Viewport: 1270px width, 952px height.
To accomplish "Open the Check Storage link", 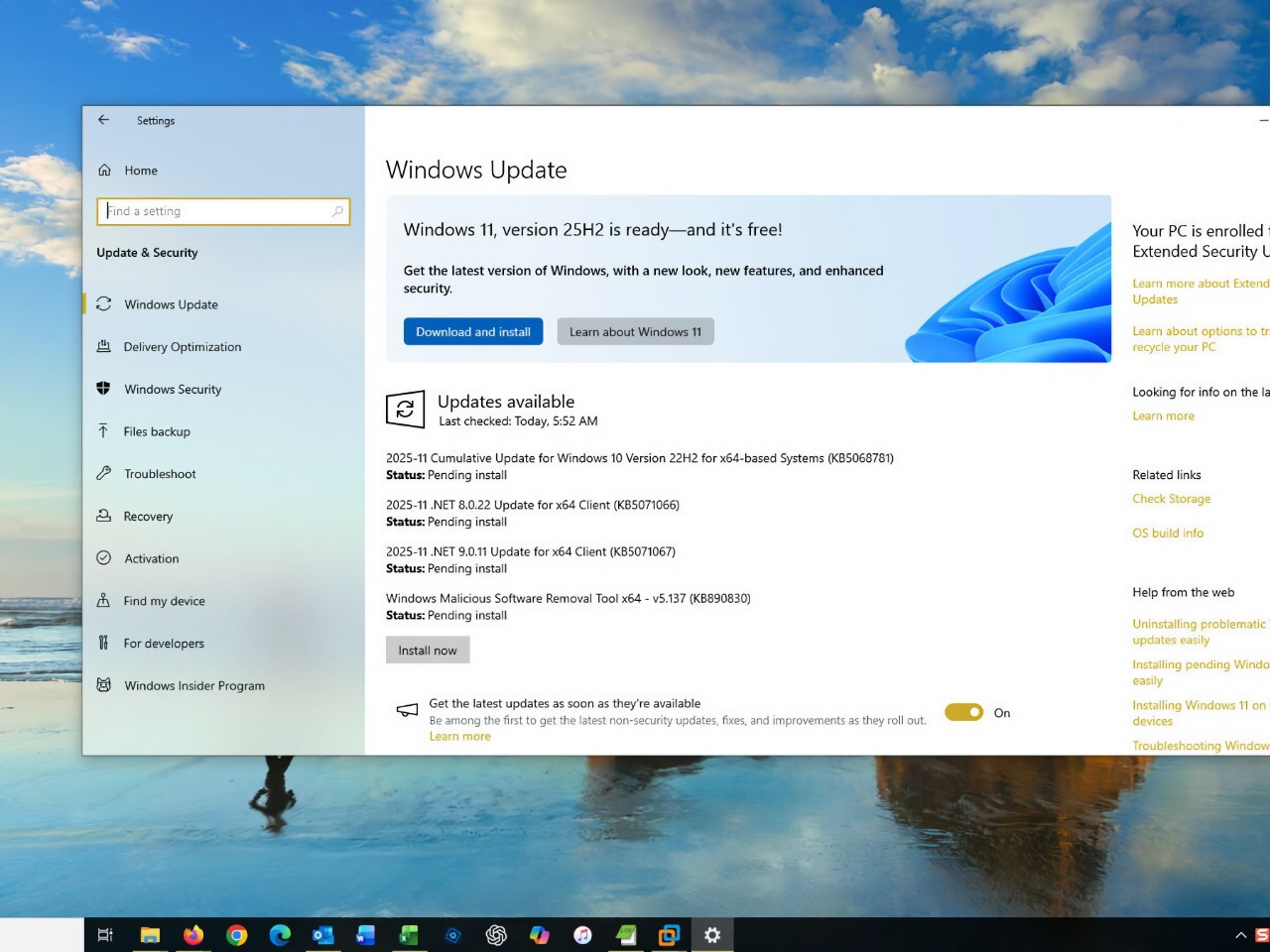I will click(1171, 498).
